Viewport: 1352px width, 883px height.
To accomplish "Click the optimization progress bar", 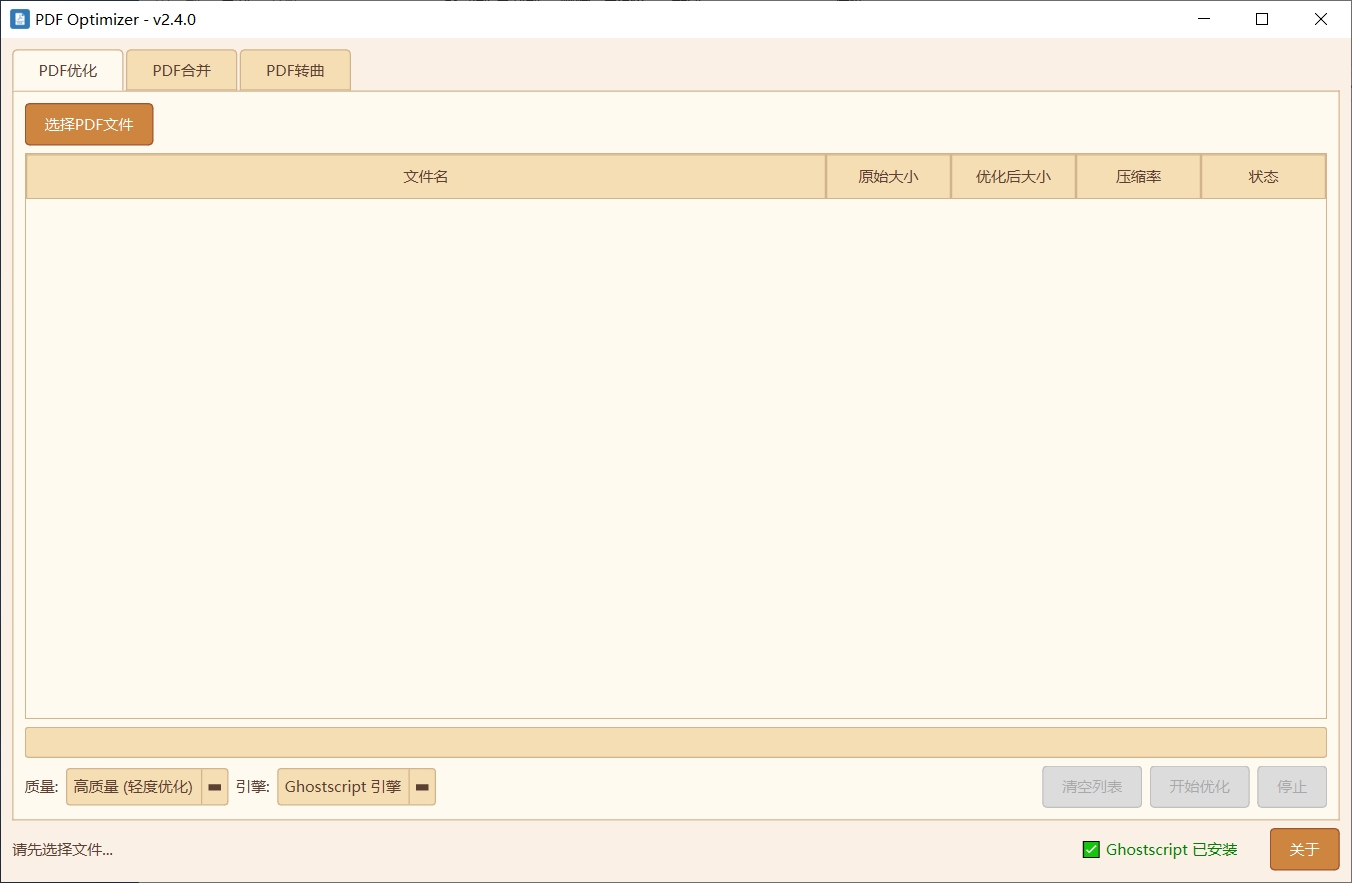I will pyautogui.click(x=676, y=742).
